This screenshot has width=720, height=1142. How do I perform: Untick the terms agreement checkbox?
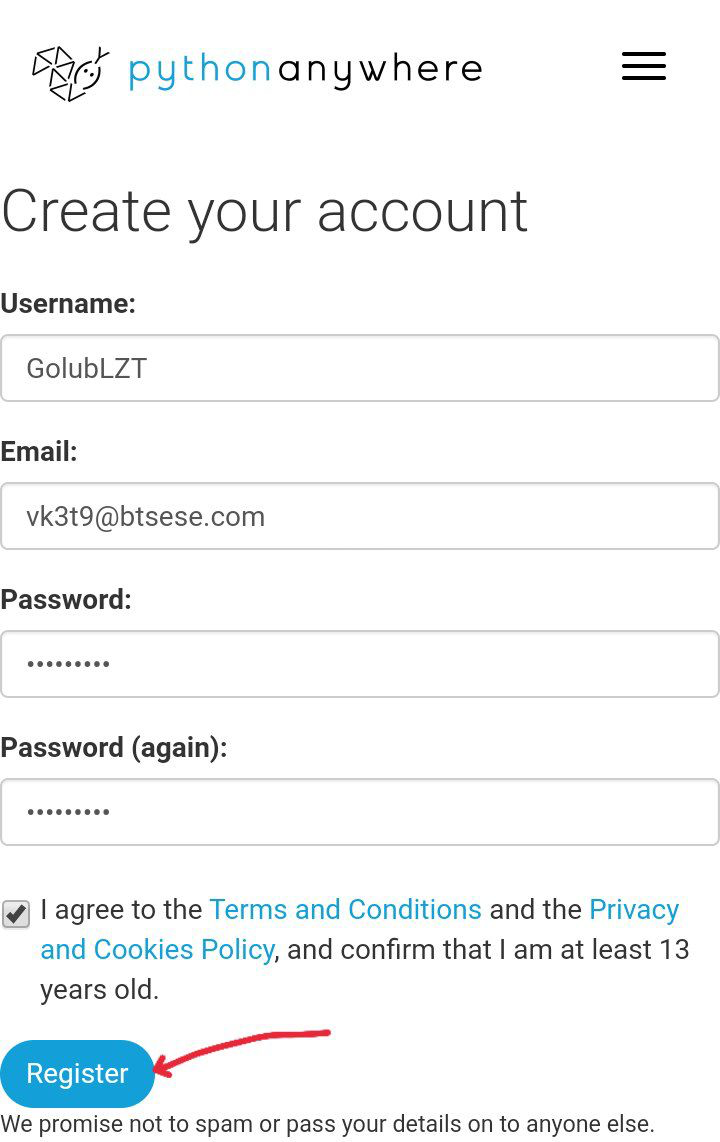click(x=16, y=913)
